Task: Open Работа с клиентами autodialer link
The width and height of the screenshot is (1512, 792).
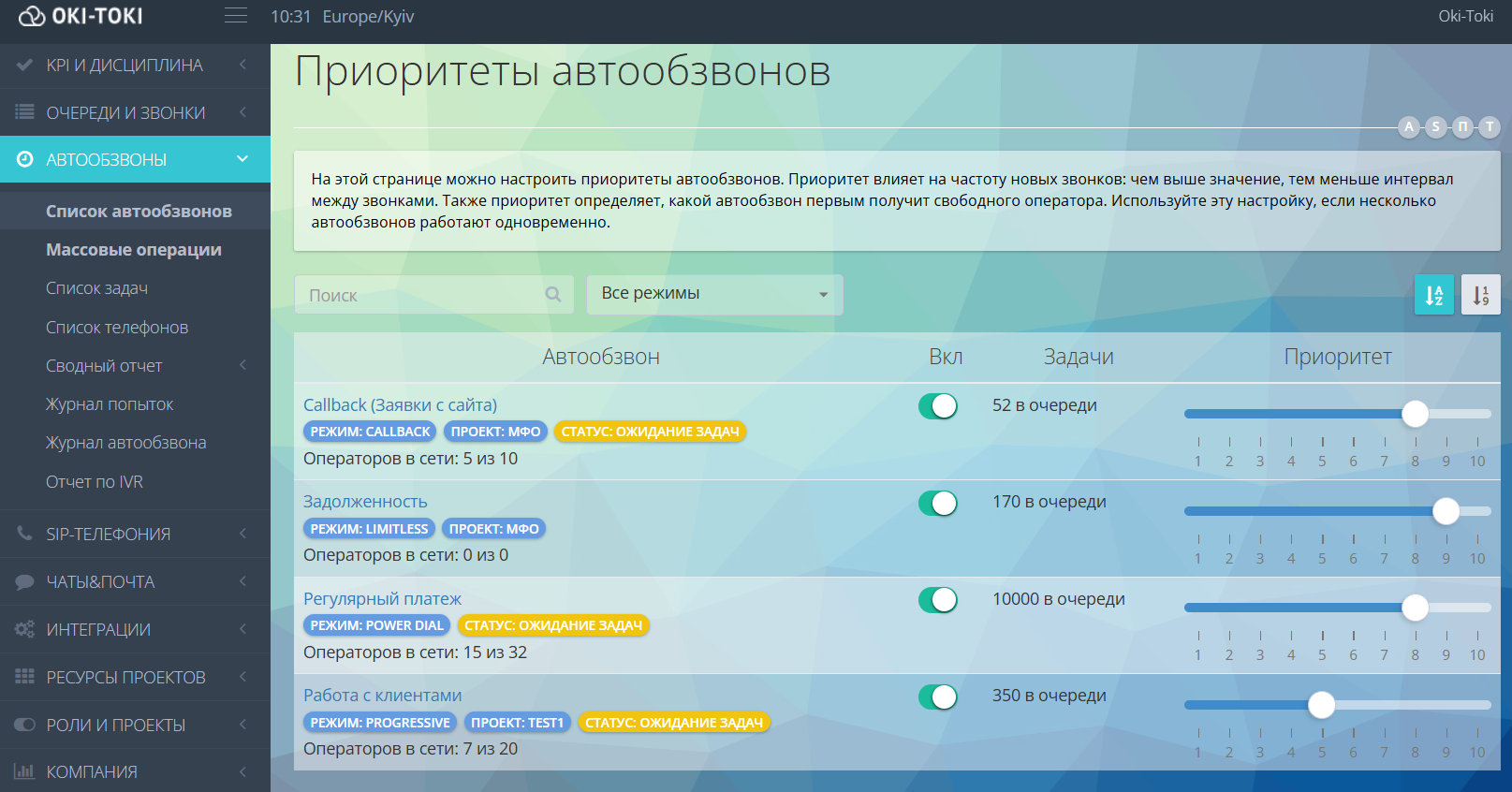Action: [x=382, y=696]
